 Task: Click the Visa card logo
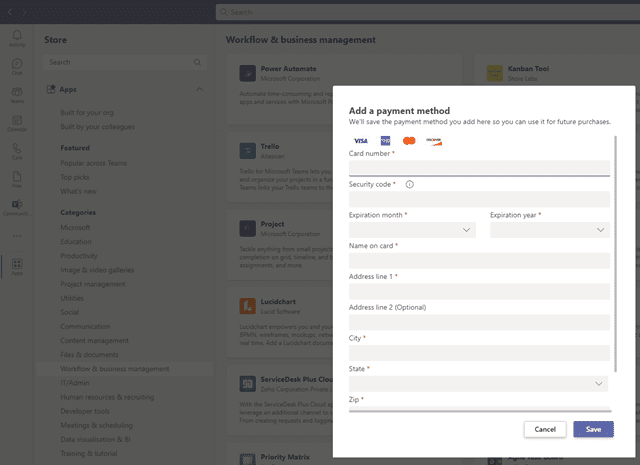point(360,141)
